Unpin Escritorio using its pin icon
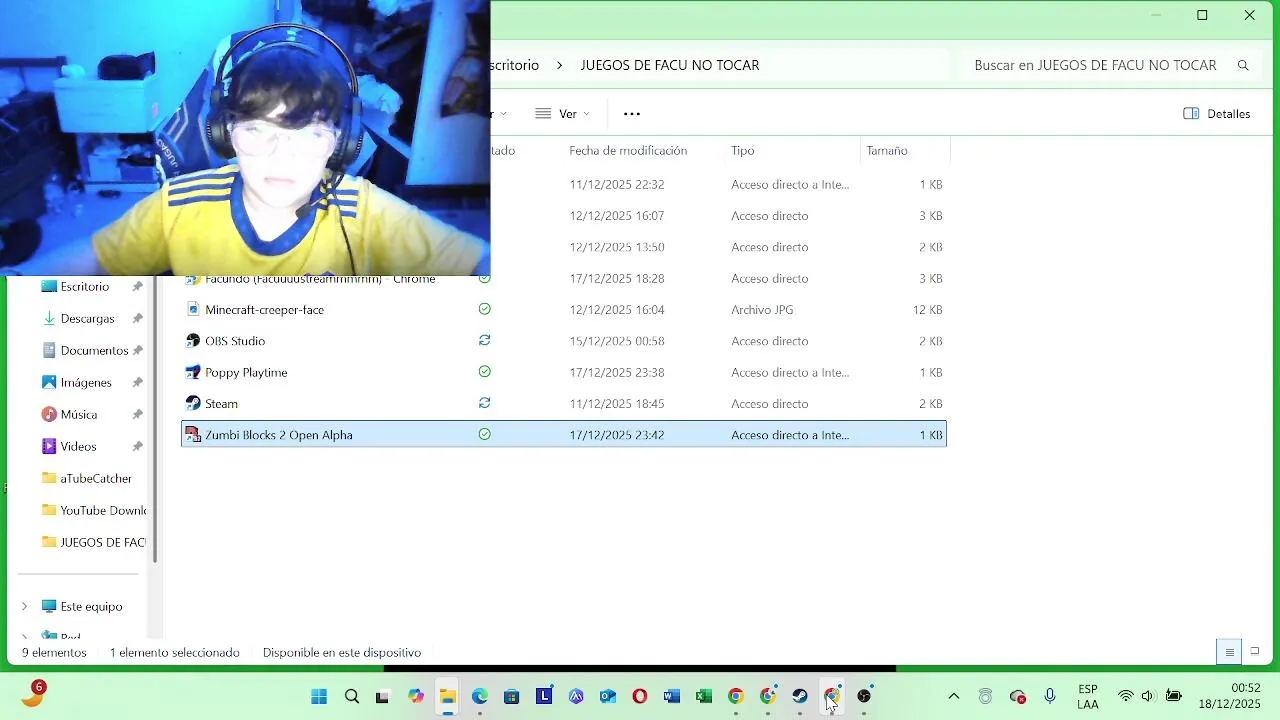This screenshot has height=720, width=1280. coord(138,287)
